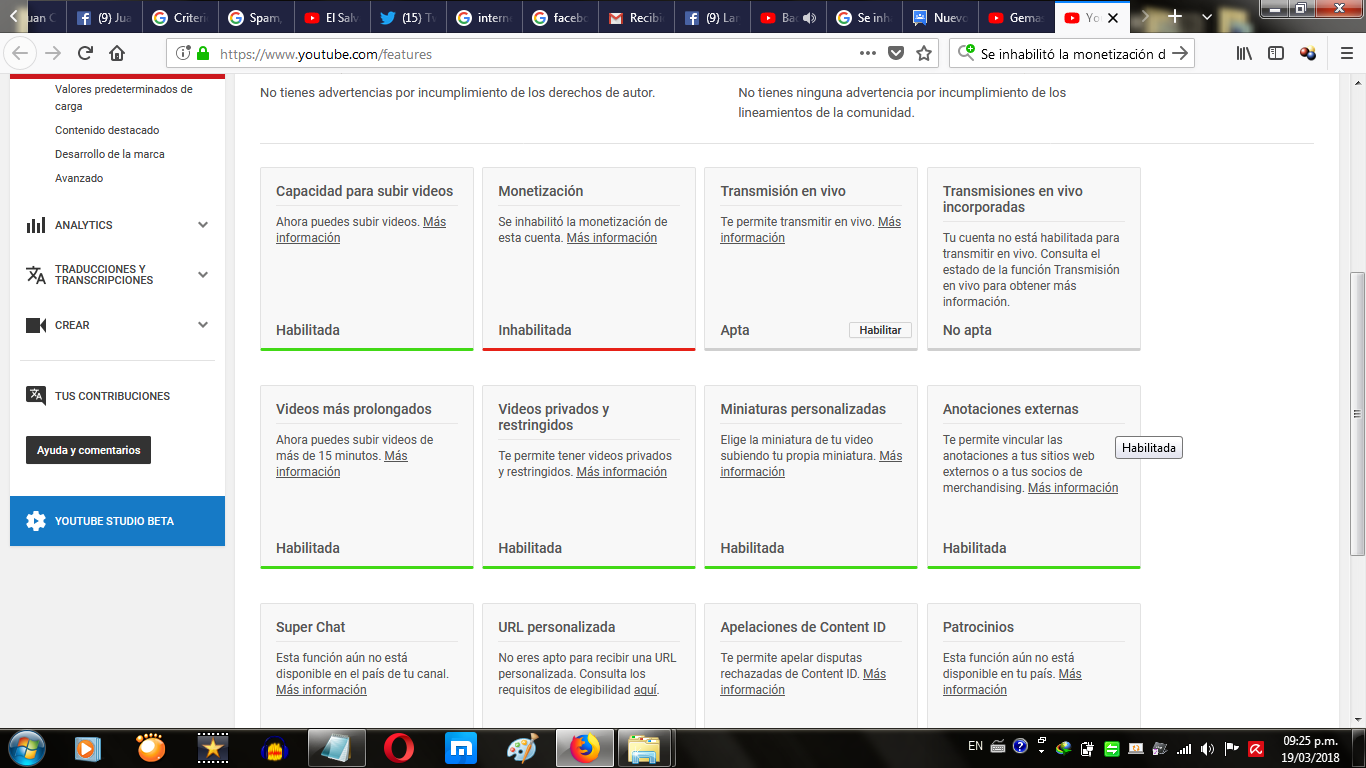Open the list-all-tabs dropdown arrow
The width and height of the screenshot is (1366, 768).
[1207, 17]
